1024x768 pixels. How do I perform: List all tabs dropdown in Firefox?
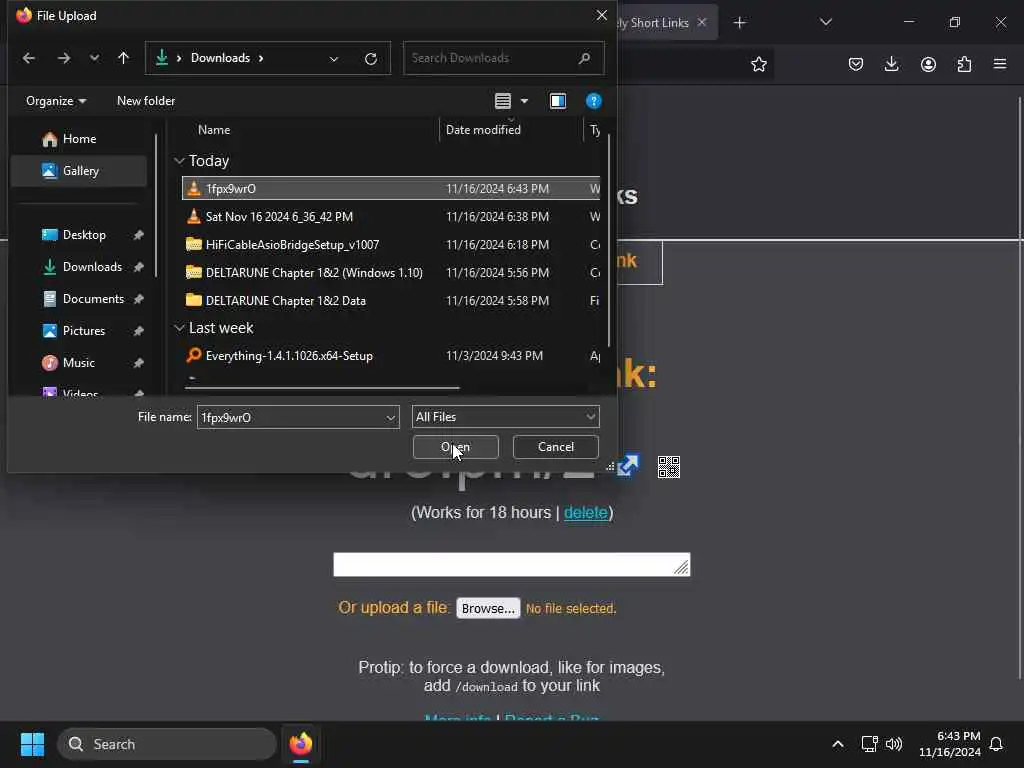(x=825, y=22)
